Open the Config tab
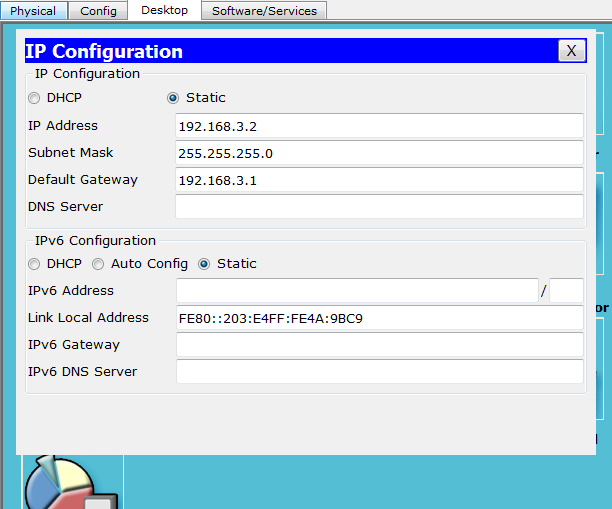The width and height of the screenshot is (612, 509). pos(98,11)
